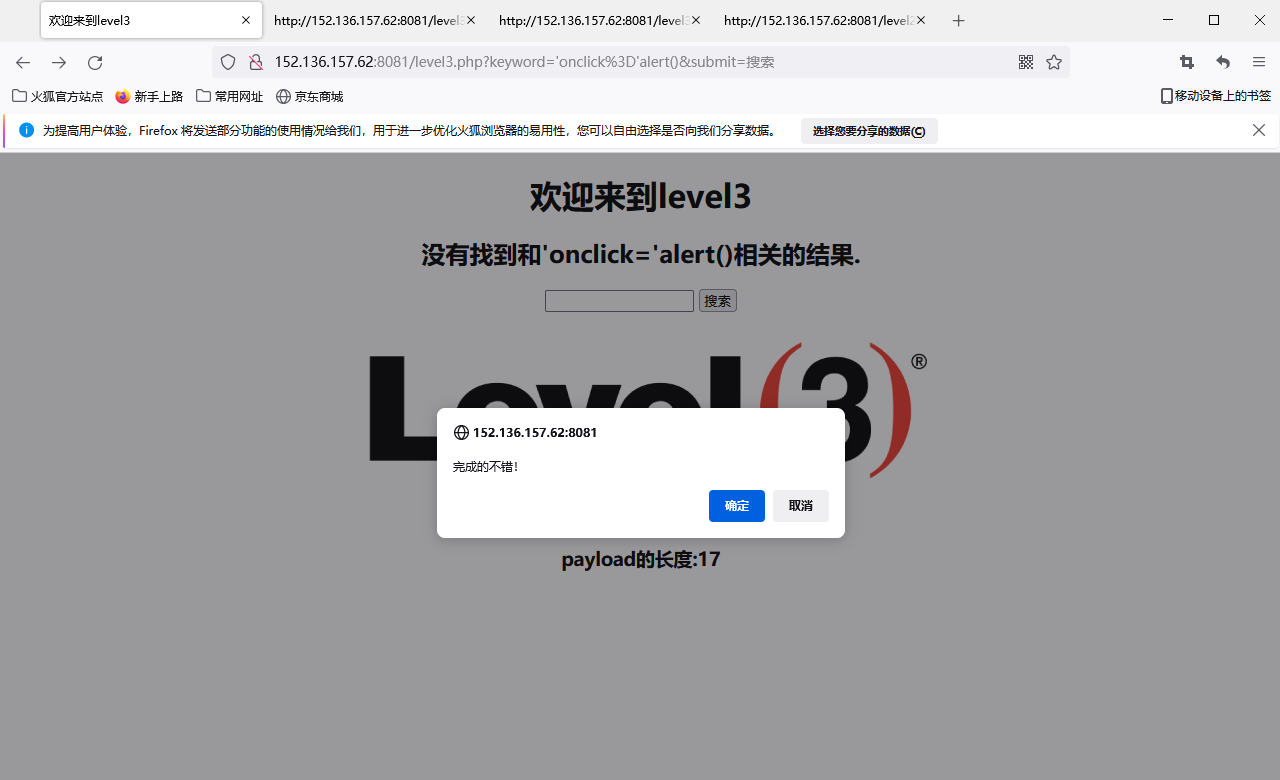Dismiss the Firefox data sharing notification
The width and height of the screenshot is (1280, 780).
click(x=1259, y=130)
